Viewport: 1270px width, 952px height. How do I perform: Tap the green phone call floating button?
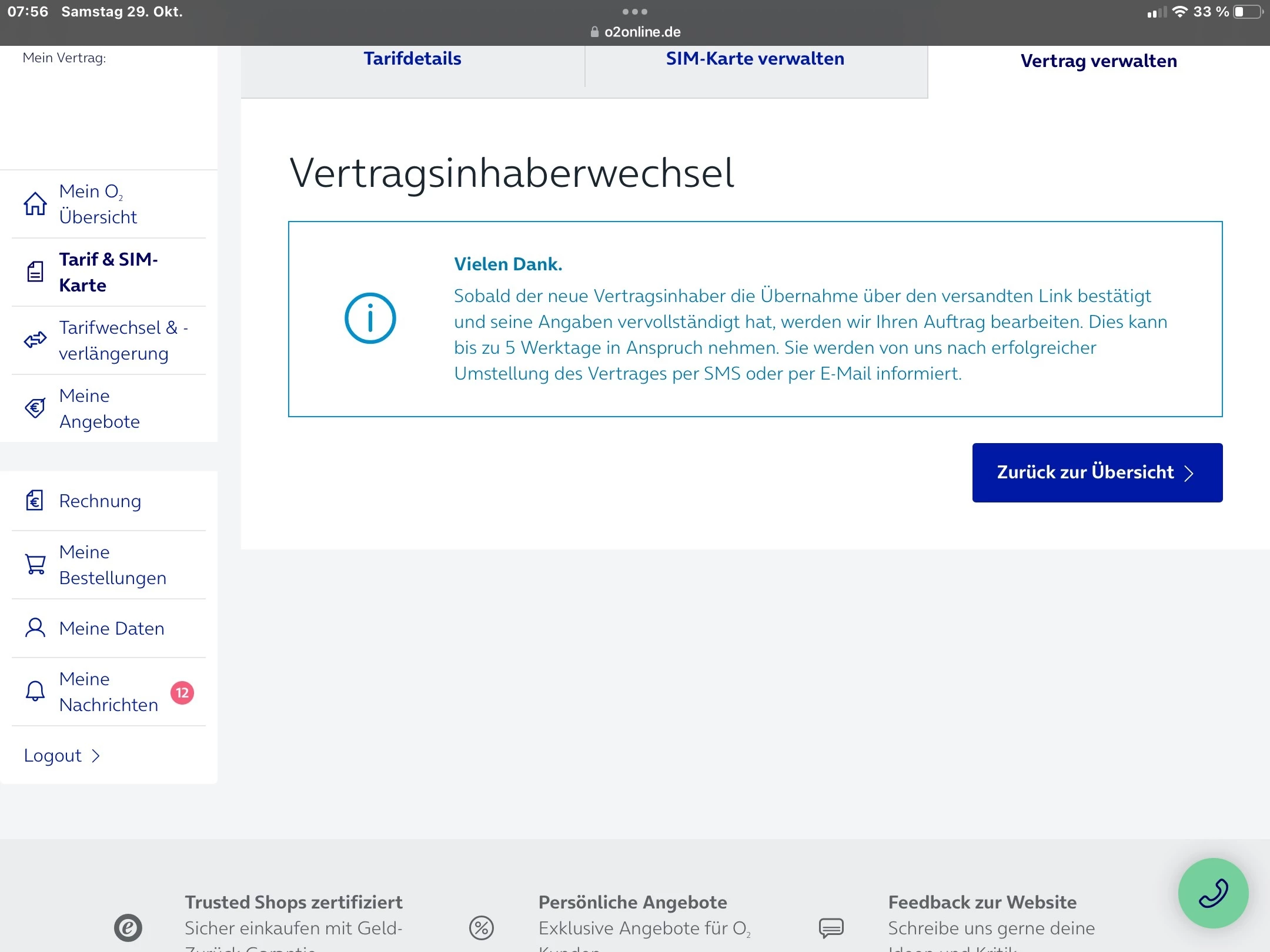click(1213, 893)
